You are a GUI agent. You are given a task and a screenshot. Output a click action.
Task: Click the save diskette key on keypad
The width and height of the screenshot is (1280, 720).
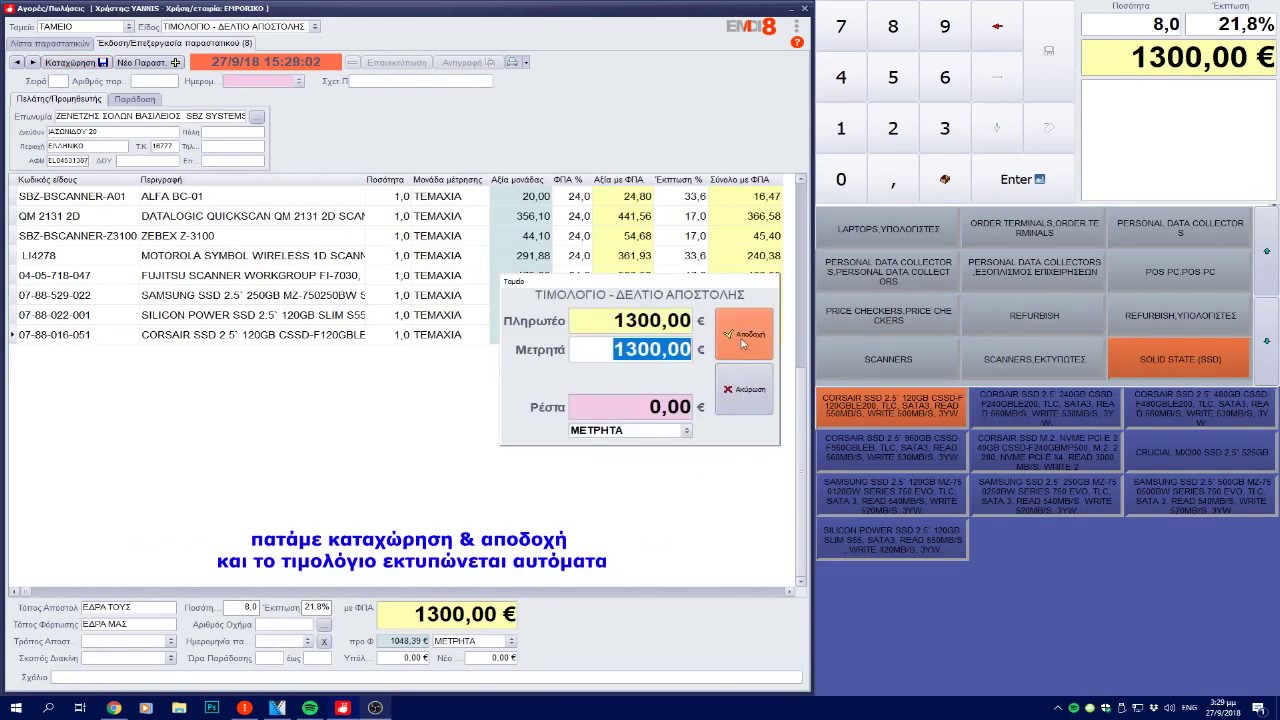point(1049,50)
